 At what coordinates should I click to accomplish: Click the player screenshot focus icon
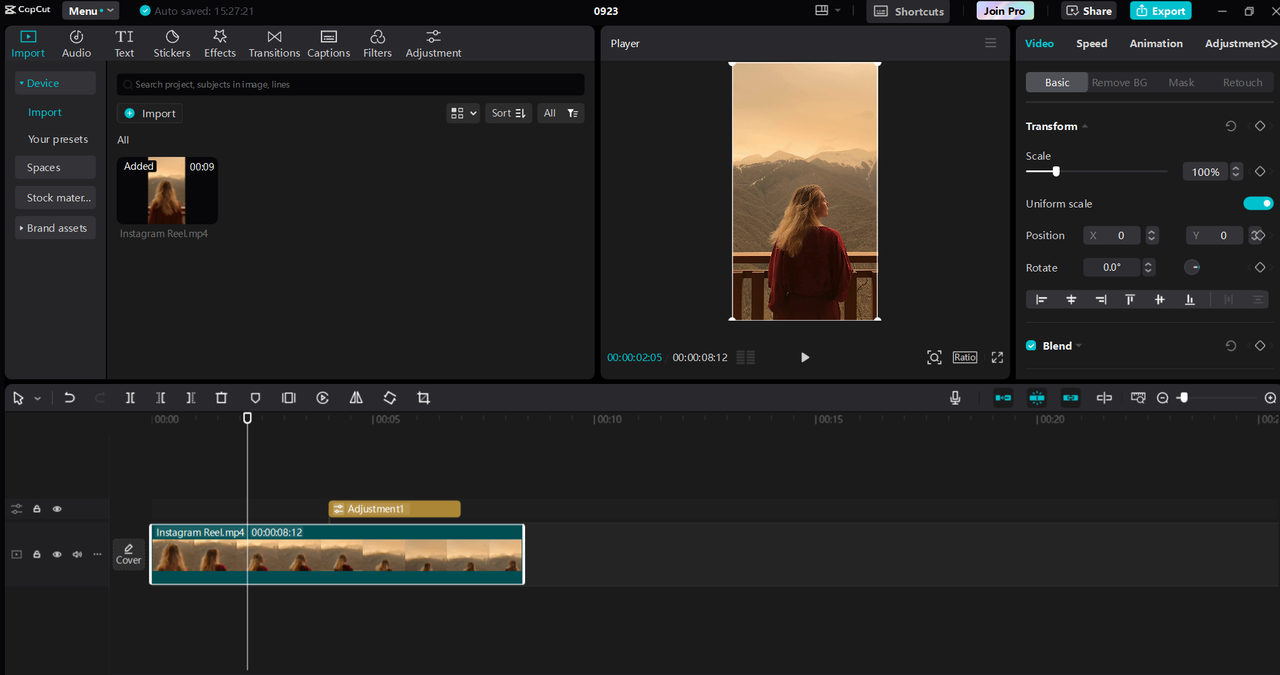934,357
